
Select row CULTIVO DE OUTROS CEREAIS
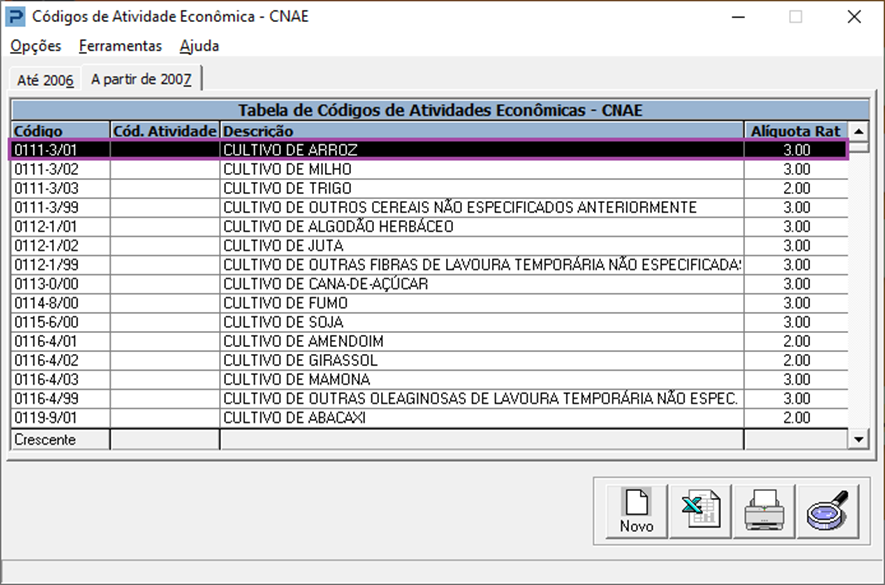[429, 207]
